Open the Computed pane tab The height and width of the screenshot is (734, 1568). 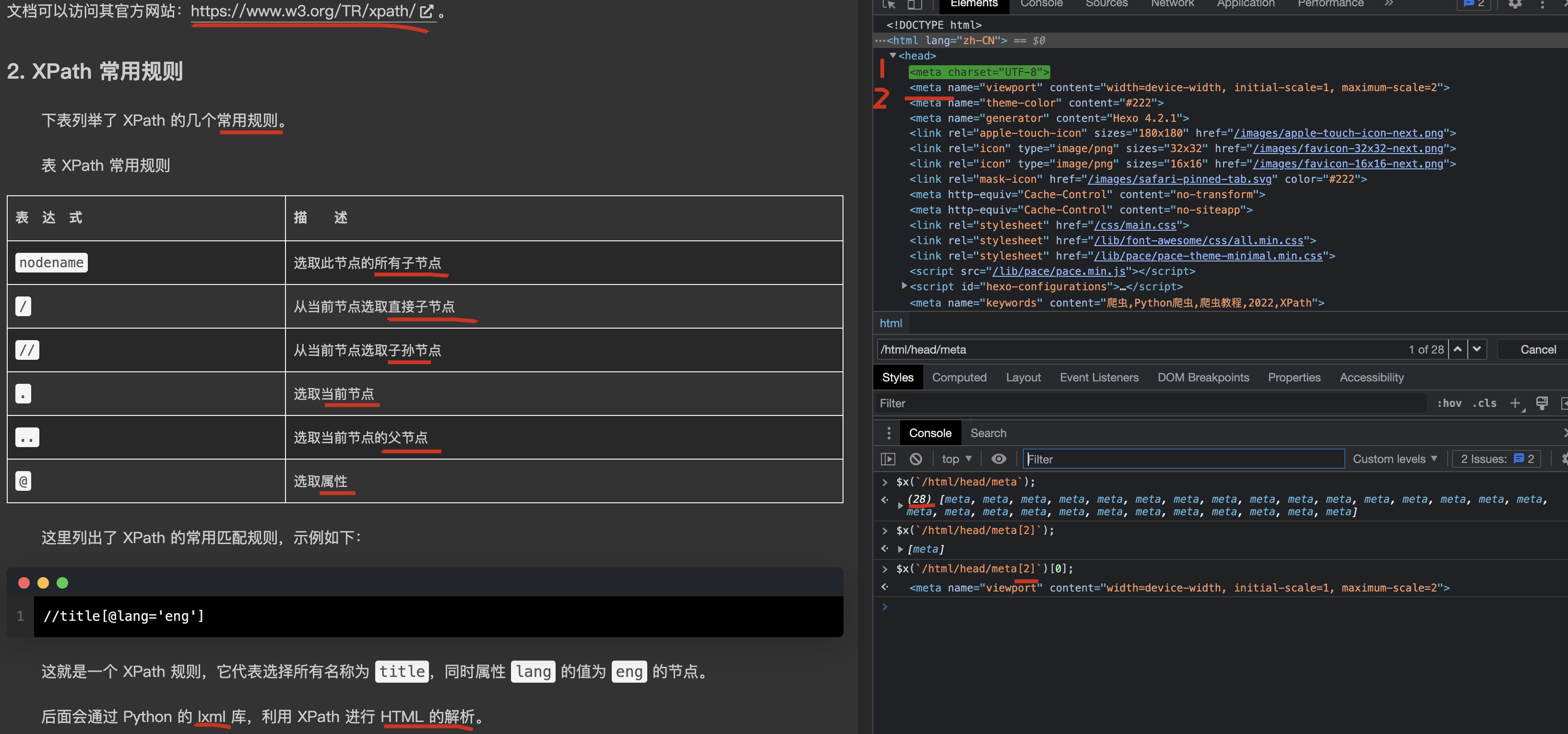coord(959,378)
